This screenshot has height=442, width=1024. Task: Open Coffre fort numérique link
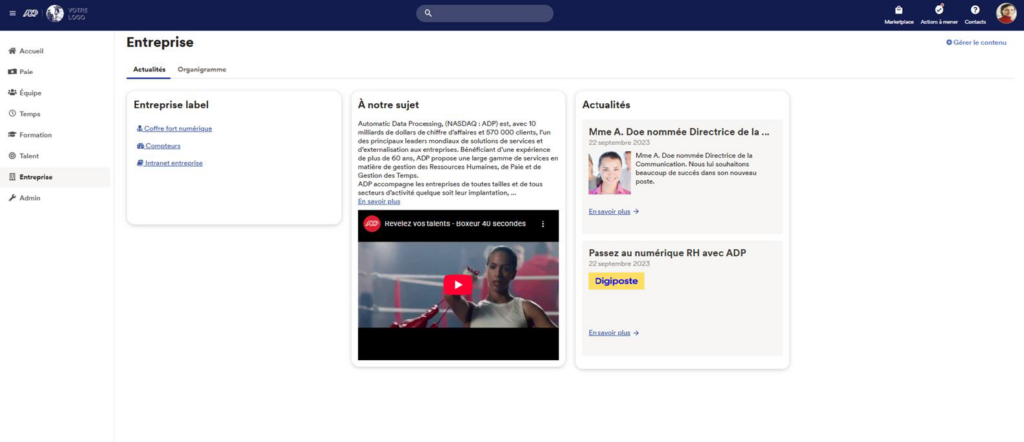[x=177, y=129]
